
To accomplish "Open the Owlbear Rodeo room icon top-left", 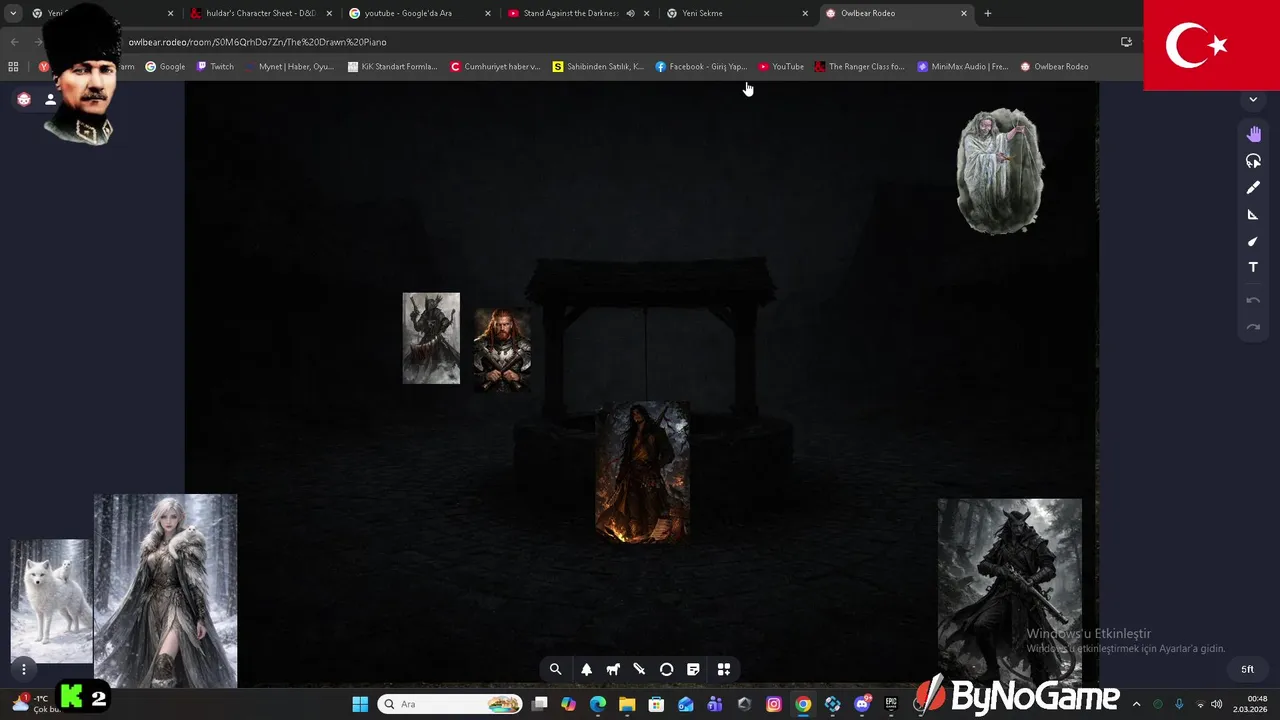I will (x=24, y=99).
